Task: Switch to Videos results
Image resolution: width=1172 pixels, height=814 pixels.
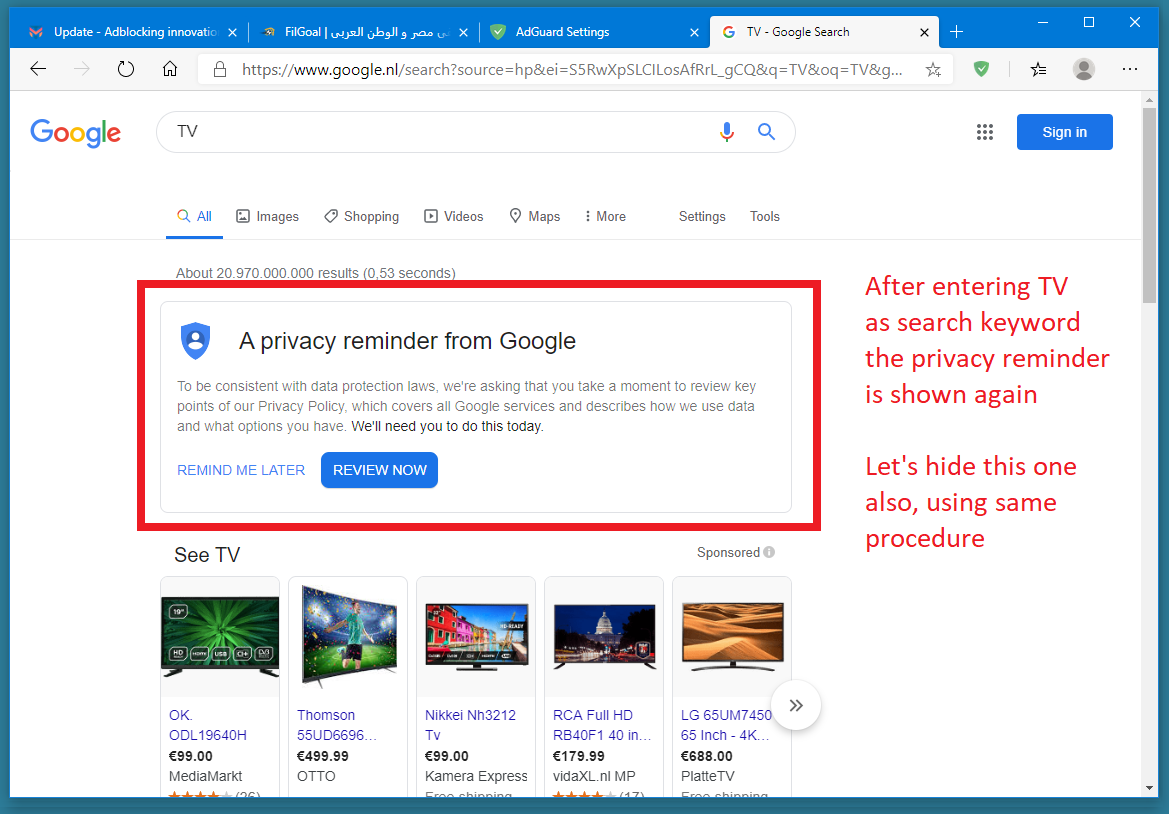Action: point(454,217)
